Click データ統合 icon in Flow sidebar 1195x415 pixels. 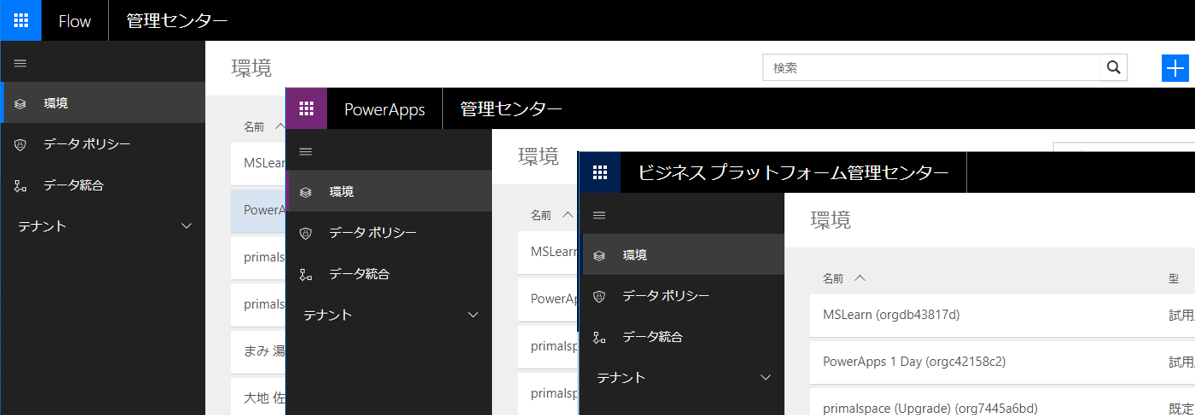21,185
